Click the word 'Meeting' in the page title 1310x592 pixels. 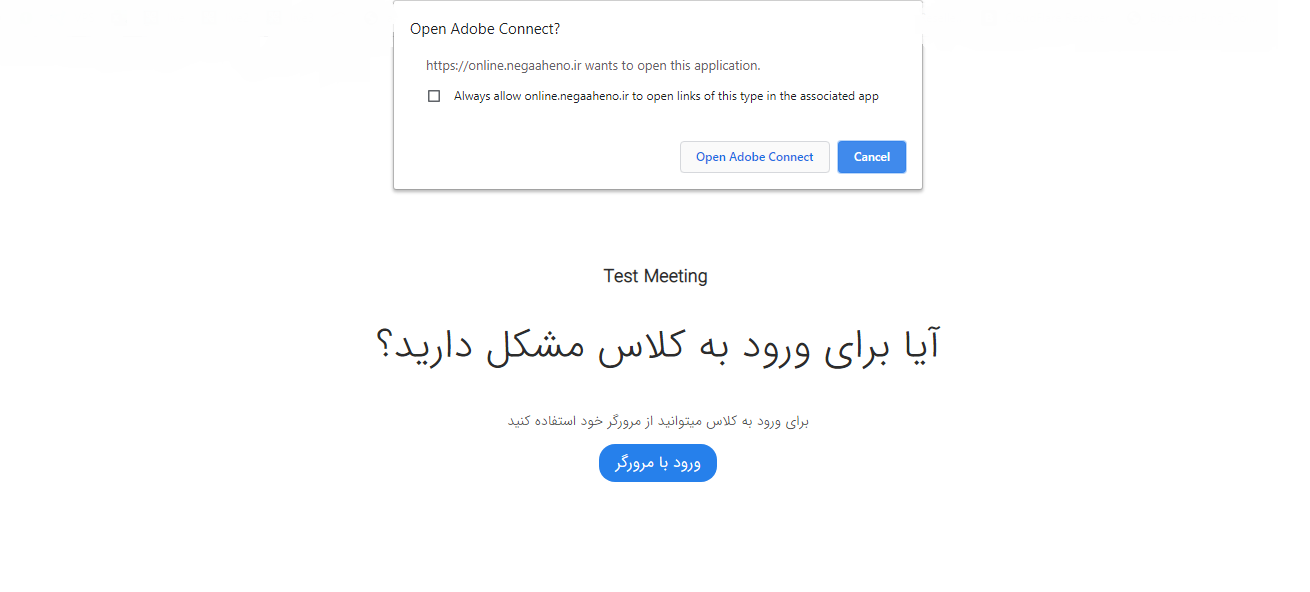(x=675, y=276)
